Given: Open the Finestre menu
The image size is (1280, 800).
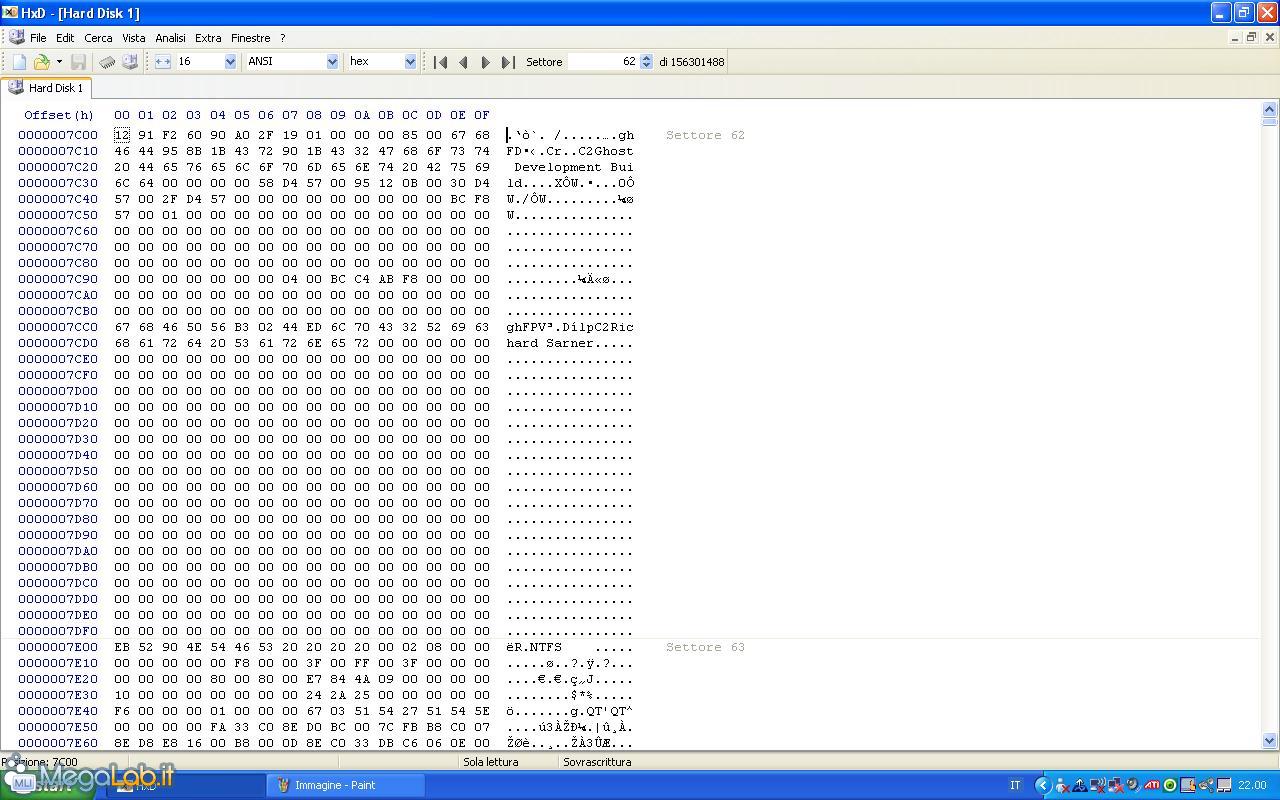Looking at the screenshot, I should pos(250,38).
